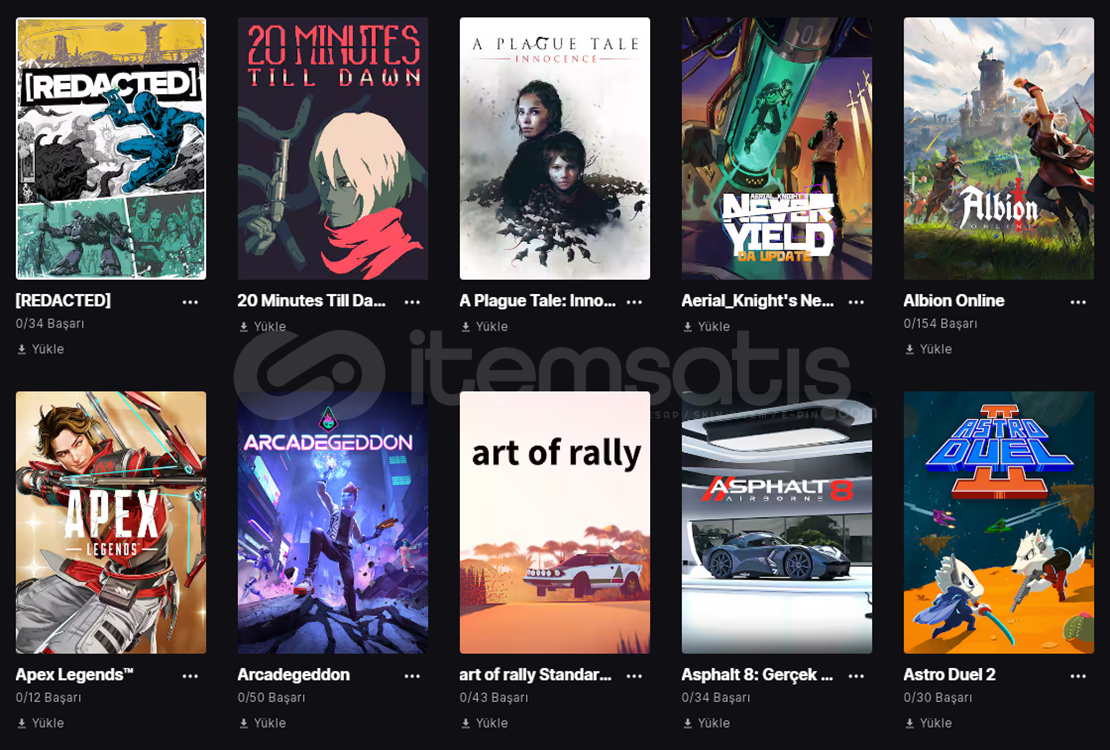Select the 20 Minutes Till Dawn cover art
1110x750 pixels.
[333, 149]
